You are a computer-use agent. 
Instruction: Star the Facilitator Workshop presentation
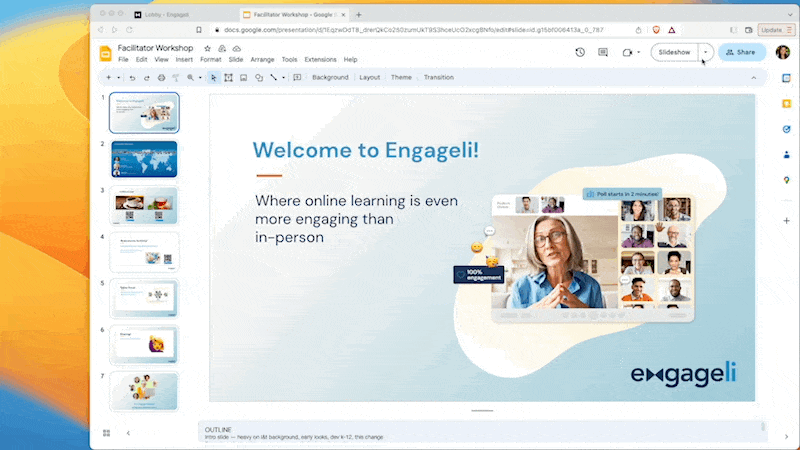point(207,48)
